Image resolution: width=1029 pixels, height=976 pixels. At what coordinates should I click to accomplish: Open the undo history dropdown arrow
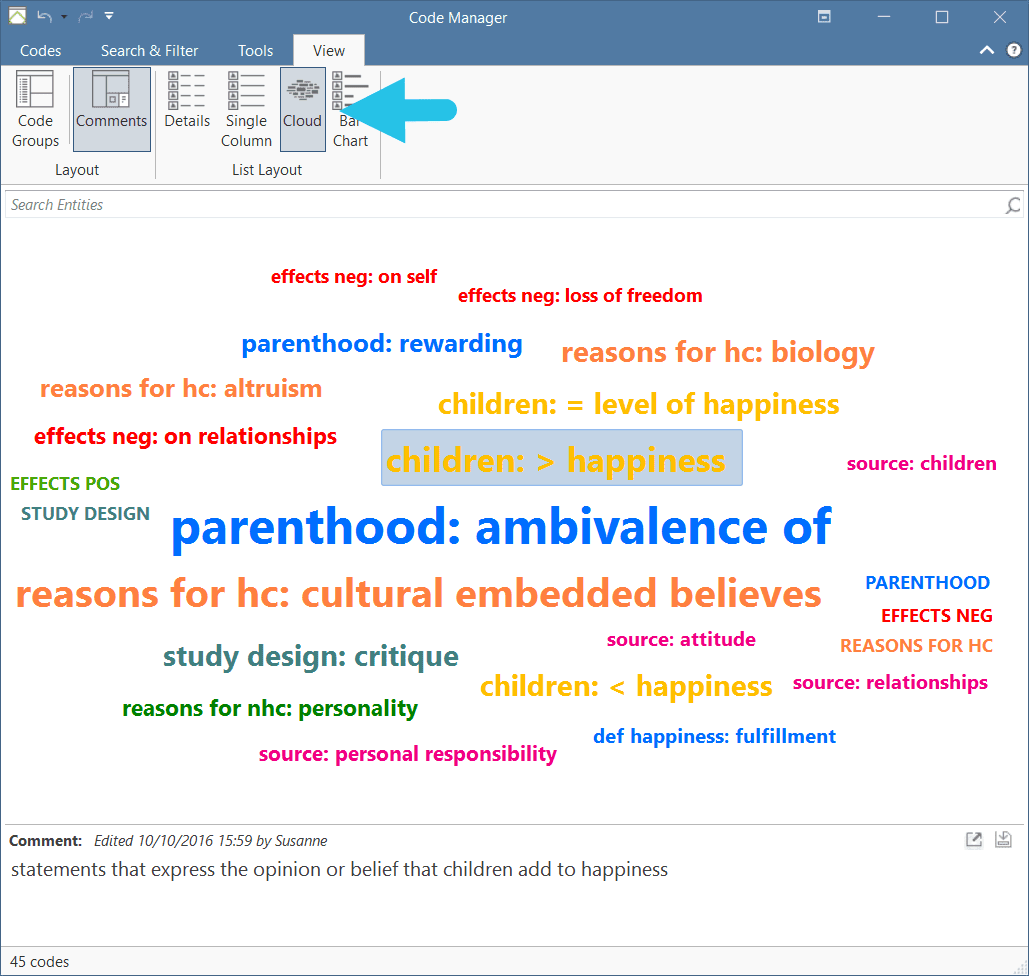pyautogui.click(x=64, y=17)
